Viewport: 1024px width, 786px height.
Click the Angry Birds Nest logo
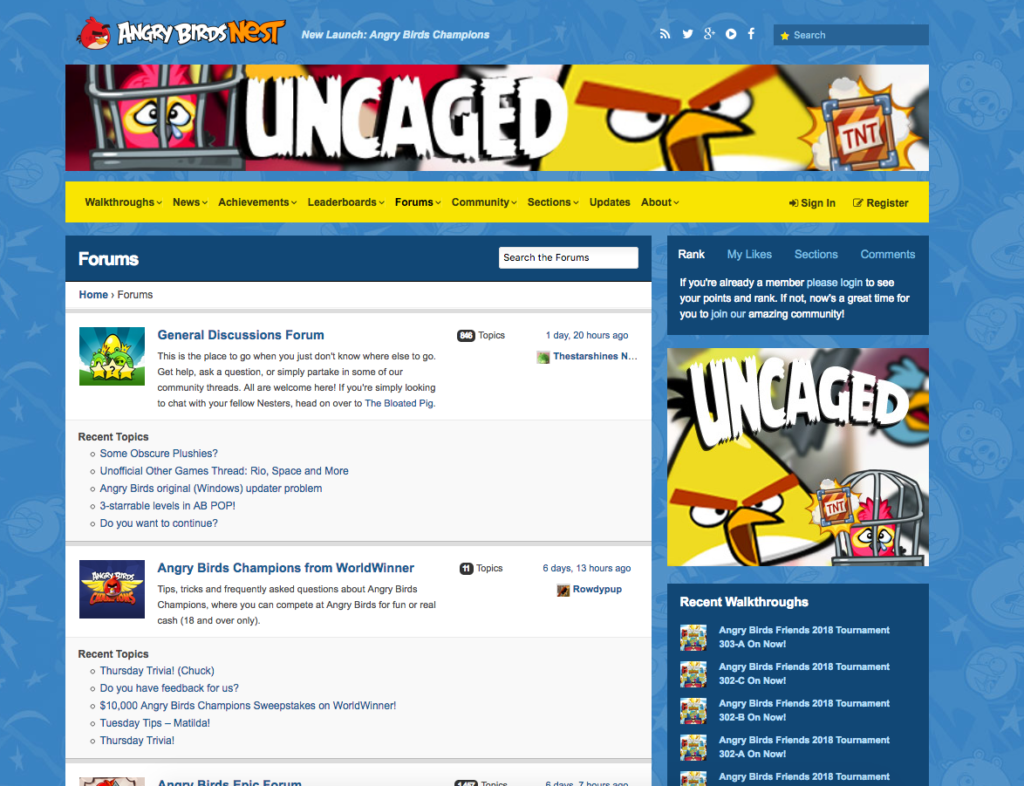pyautogui.click(x=178, y=31)
